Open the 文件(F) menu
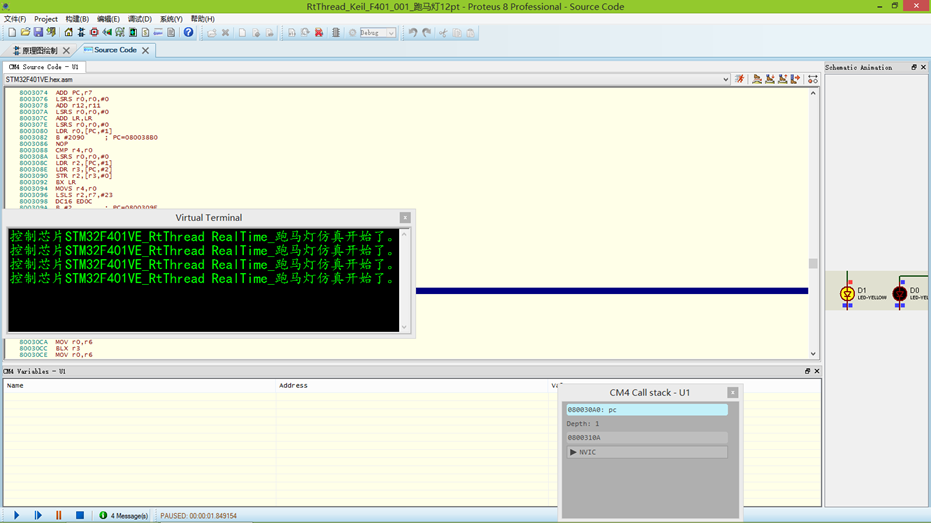This screenshot has width=931, height=523. click(x=15, y=19)
